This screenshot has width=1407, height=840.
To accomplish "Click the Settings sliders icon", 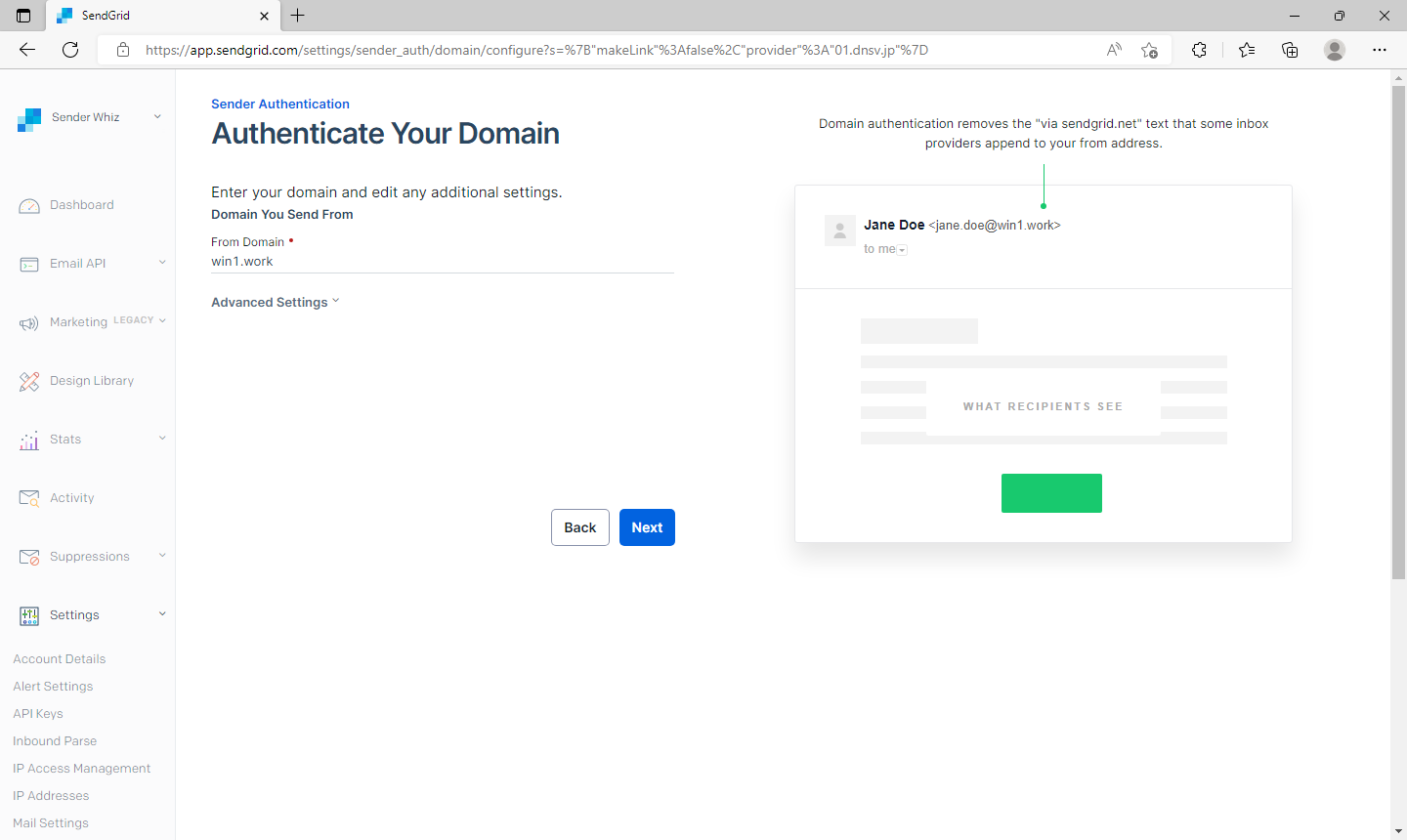I will [x=29, y=615].
